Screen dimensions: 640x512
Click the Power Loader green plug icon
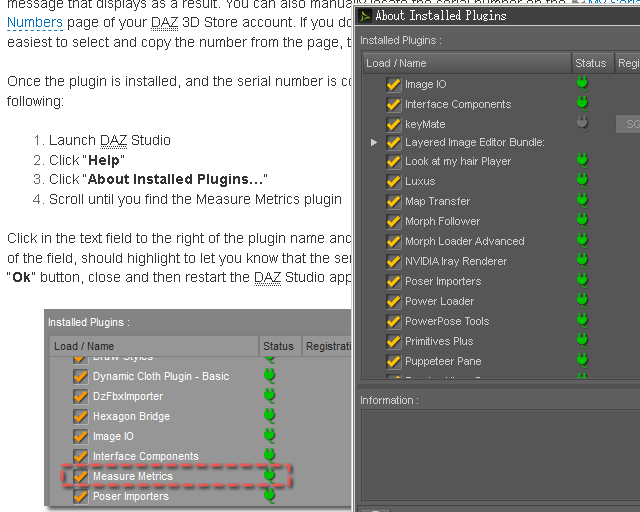(x=582, y=301)
